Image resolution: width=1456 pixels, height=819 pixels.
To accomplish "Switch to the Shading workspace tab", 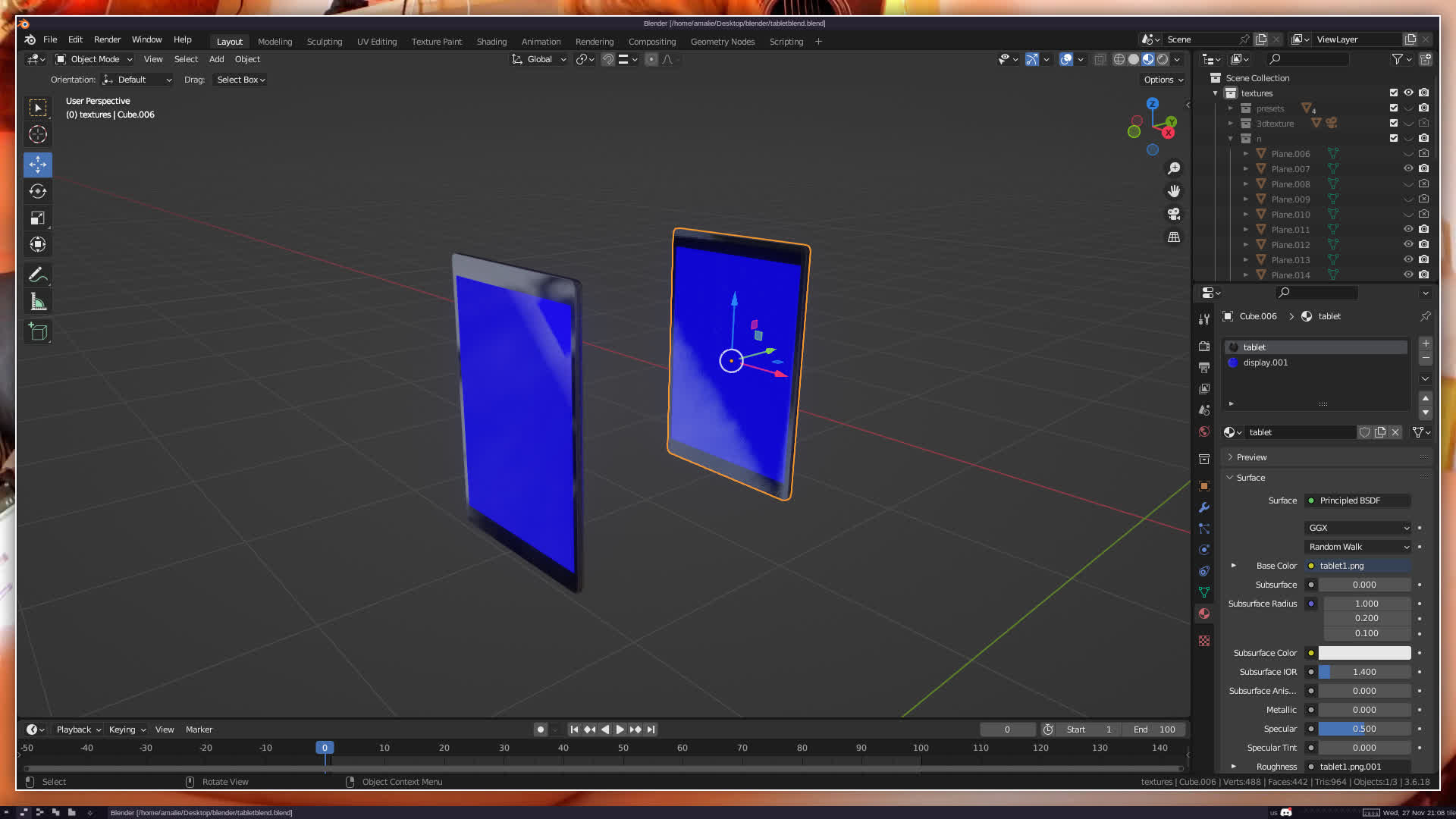I will pos(491,42).
